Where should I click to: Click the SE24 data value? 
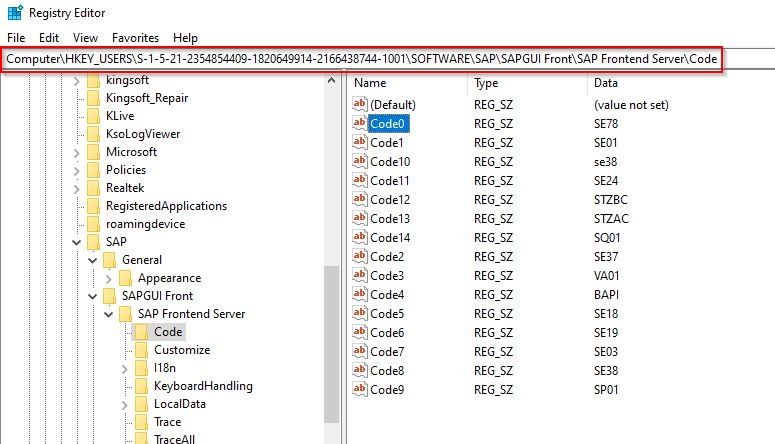(x=606, y=180)
